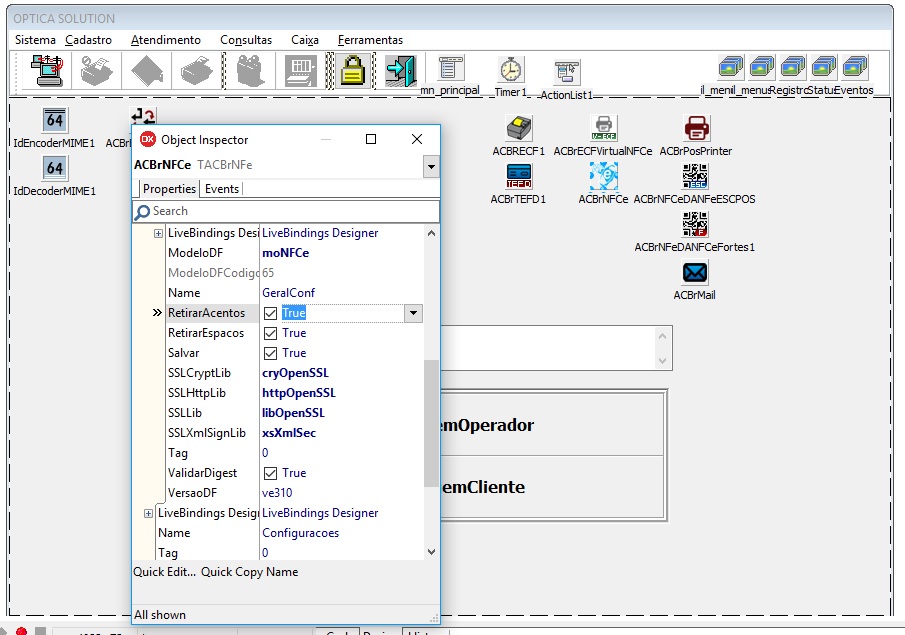Open the Caixa menu
Screen dimensions: 905x635
pyautogui.click(x=305, y=40)
